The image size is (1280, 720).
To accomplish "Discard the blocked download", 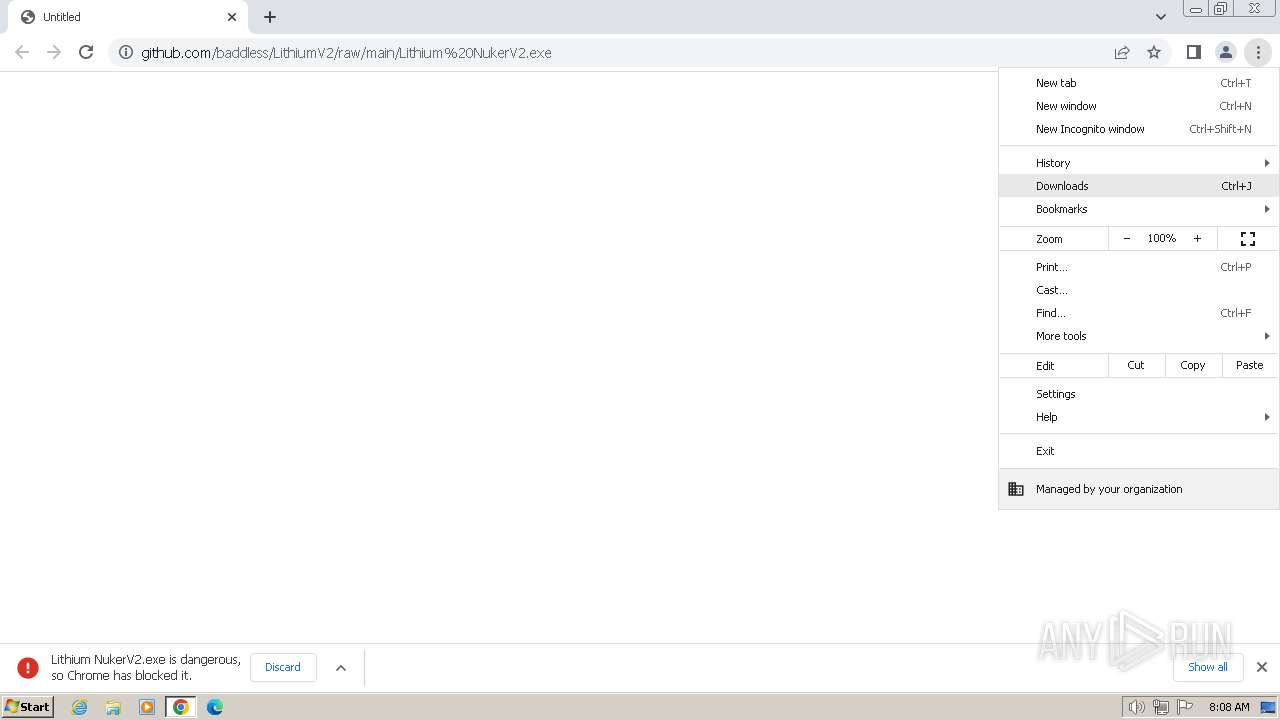I will click(283, 667).
